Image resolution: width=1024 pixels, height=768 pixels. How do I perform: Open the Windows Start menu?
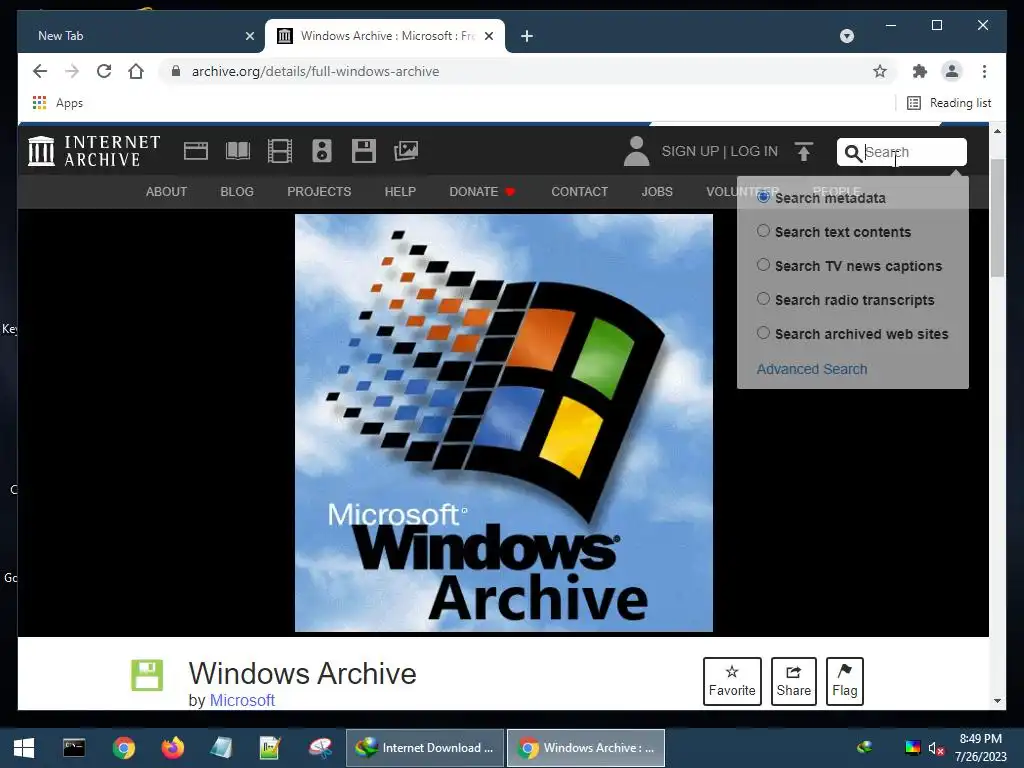click(x=24, y=748)
